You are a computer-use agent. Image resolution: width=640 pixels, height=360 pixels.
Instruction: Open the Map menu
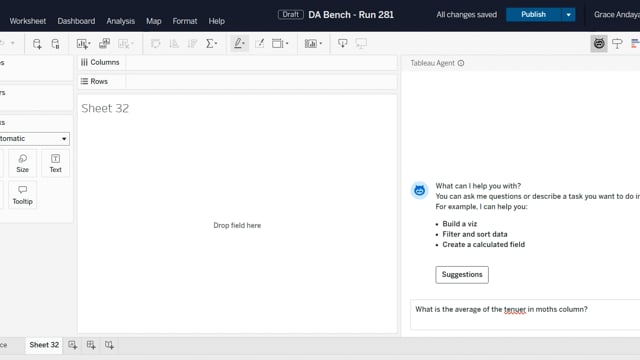(x=153, y=21)
